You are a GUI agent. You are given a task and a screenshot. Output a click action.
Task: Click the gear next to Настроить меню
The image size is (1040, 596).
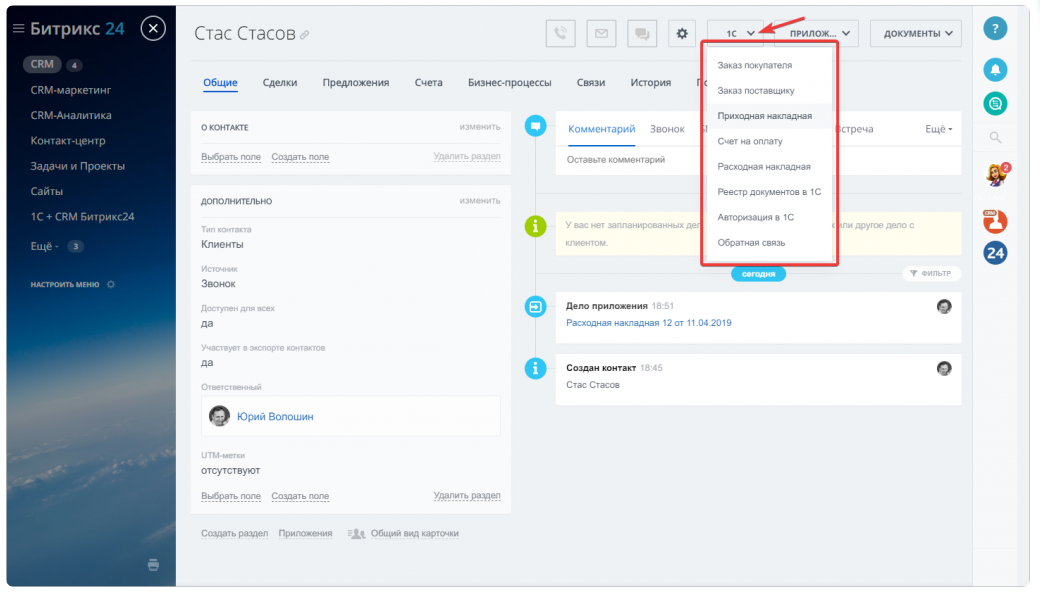pos(111,284)
